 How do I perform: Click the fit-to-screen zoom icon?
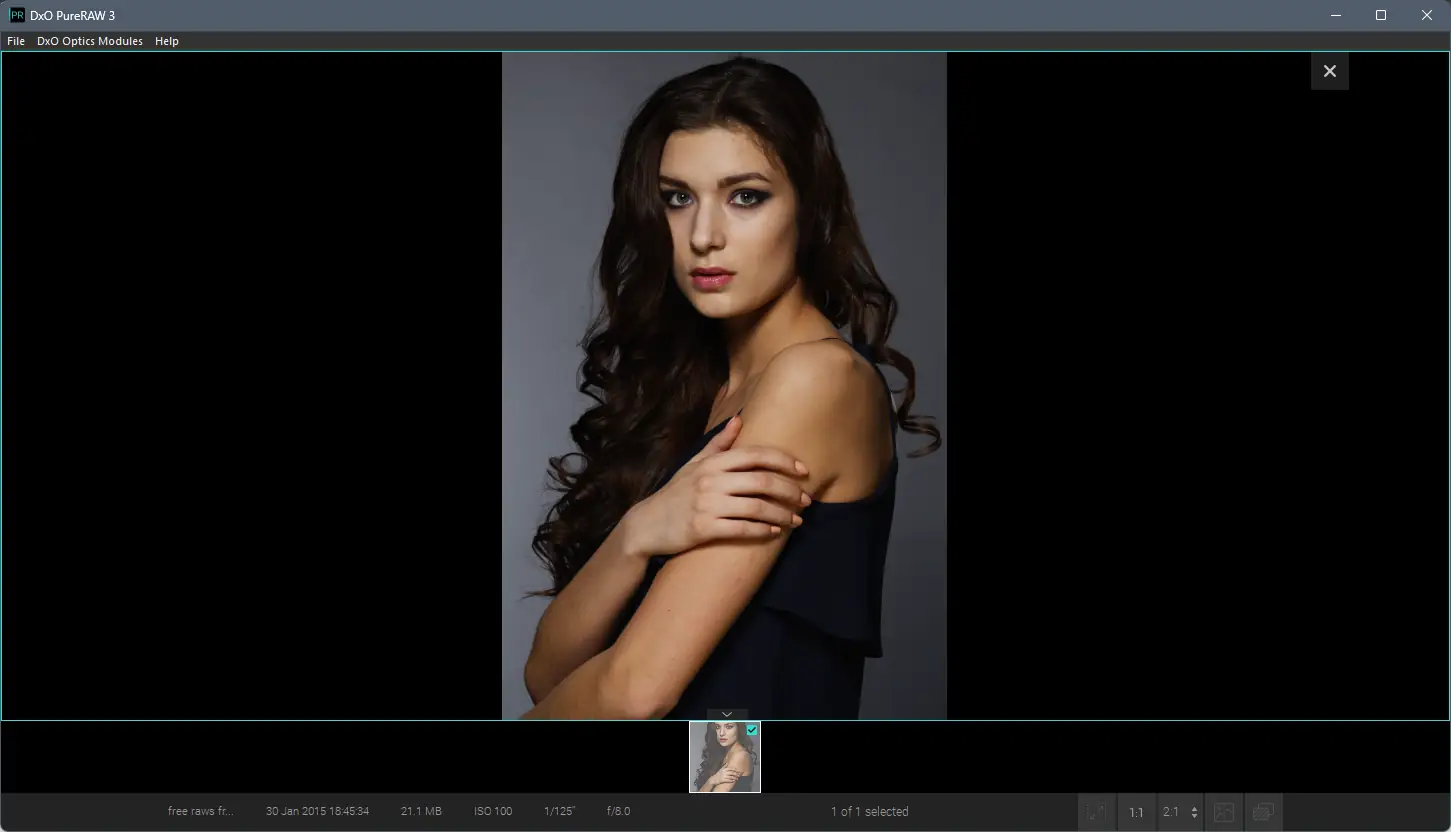click(x=1097, y=812)
